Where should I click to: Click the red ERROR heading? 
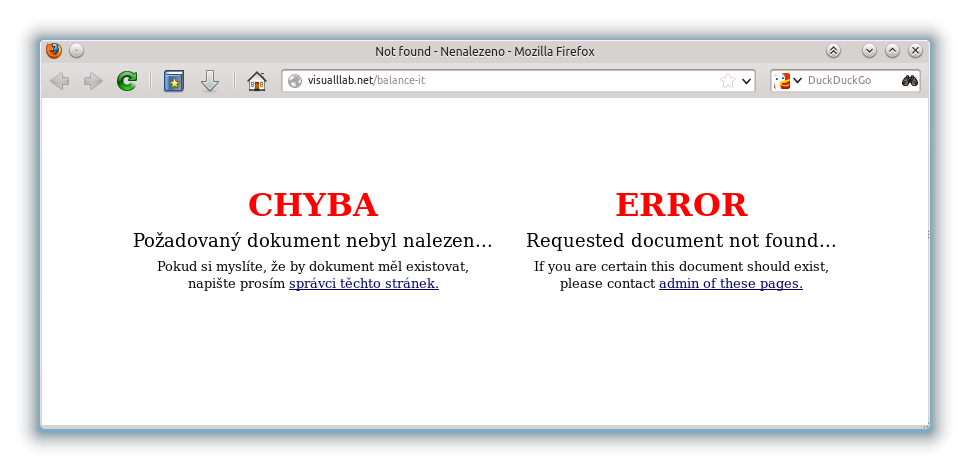pyautogui.click(x=681, y=205)
